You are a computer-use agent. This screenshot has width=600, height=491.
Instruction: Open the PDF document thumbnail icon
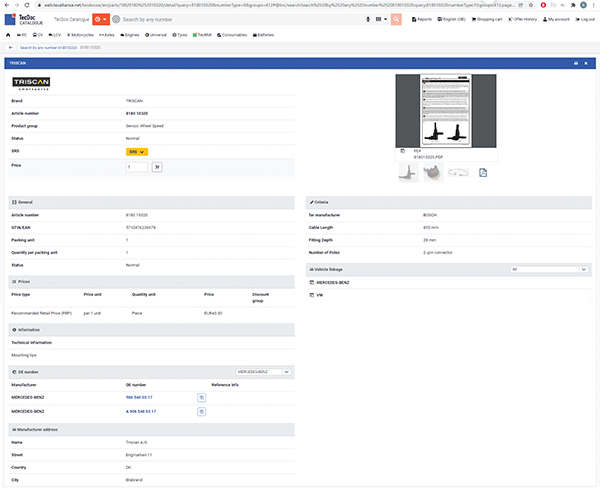coord(483,173)
